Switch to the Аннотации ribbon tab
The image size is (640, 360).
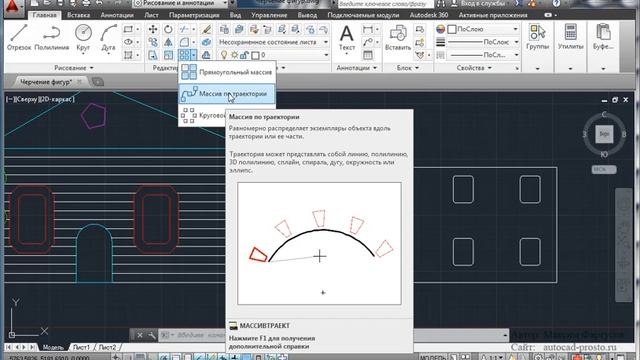117,15
